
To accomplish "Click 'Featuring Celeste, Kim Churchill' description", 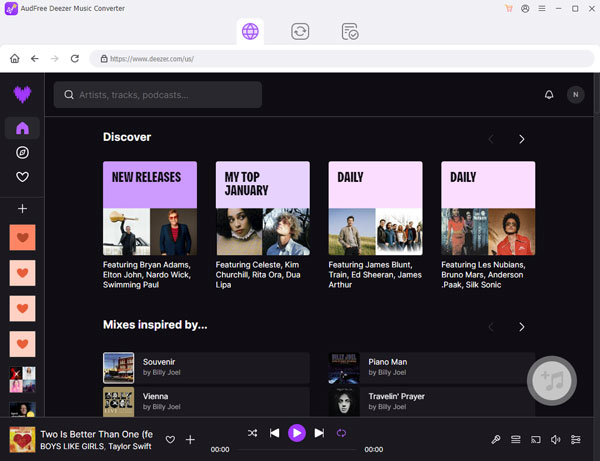I will (x=258, y=275).
